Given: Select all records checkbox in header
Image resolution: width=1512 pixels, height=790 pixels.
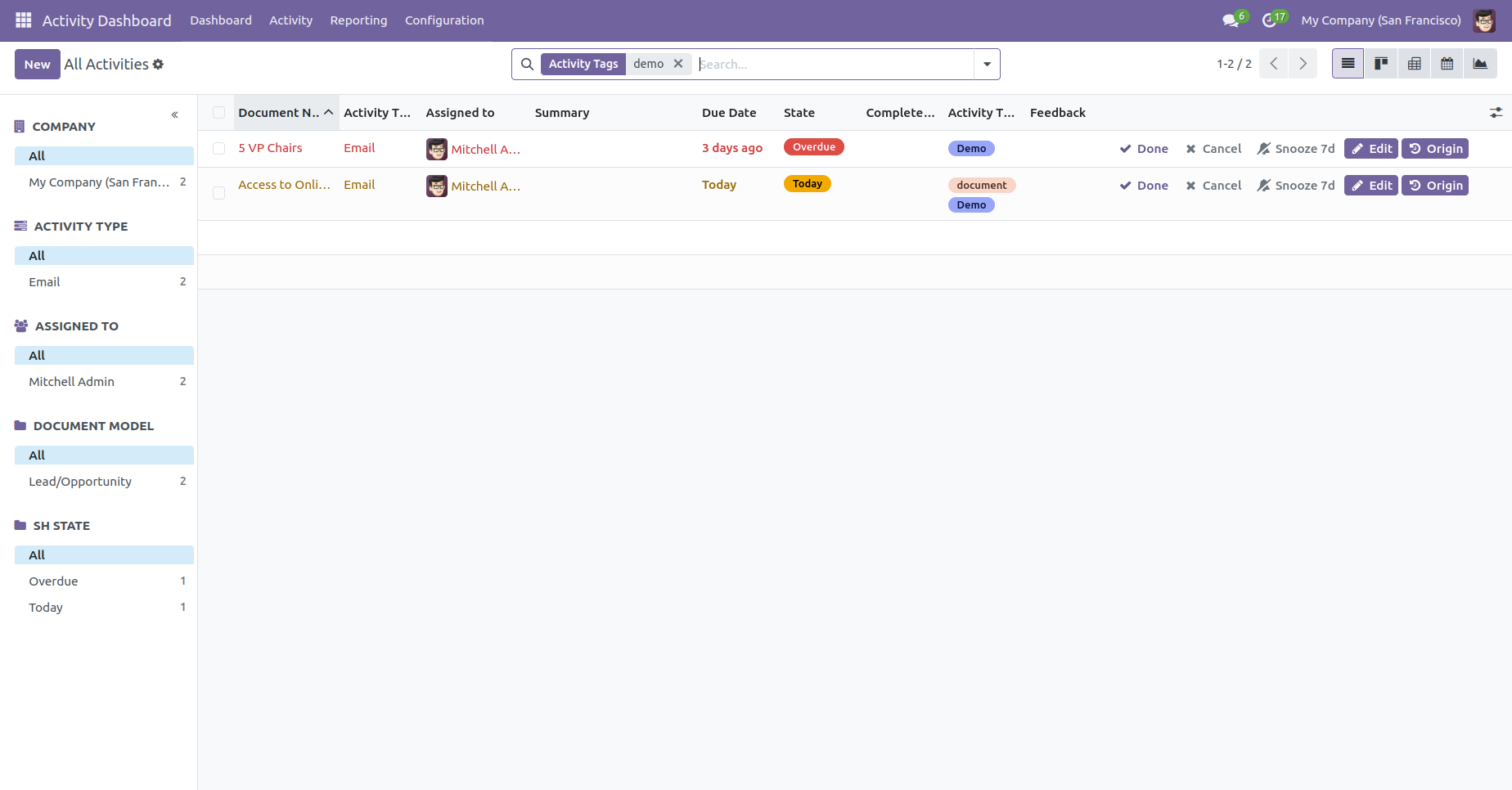Looking at the screenshot, I should [218, 113].
